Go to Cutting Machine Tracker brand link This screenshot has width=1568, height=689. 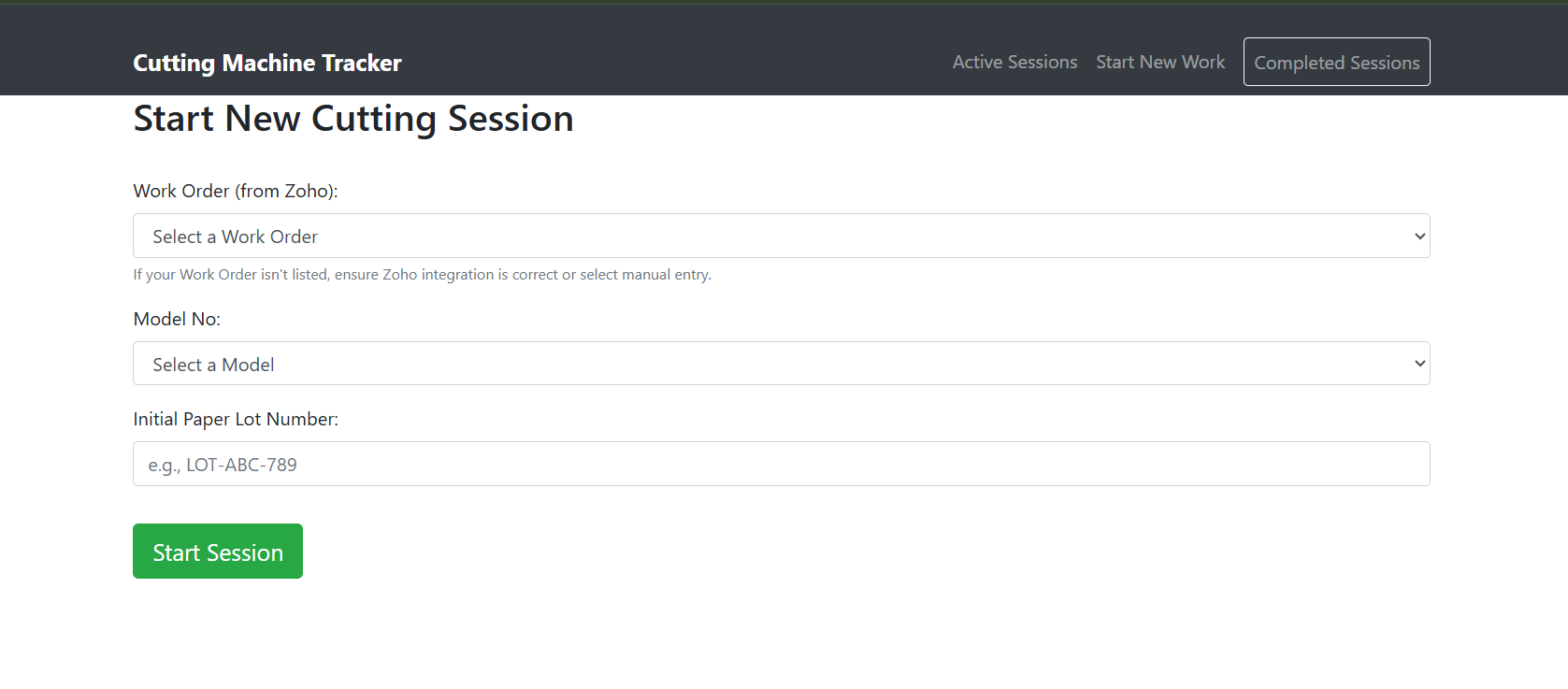[266, 63]
